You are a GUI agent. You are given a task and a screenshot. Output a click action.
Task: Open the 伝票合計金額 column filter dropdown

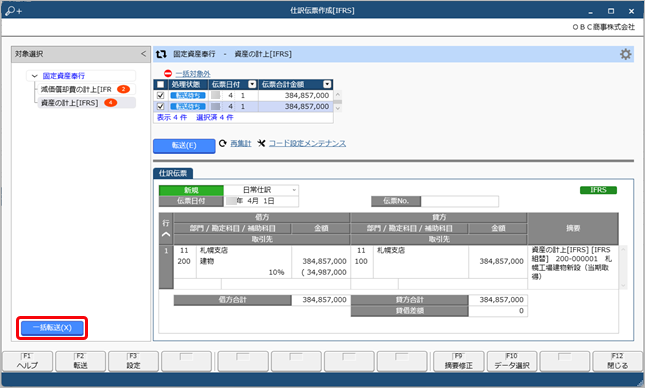327,84
